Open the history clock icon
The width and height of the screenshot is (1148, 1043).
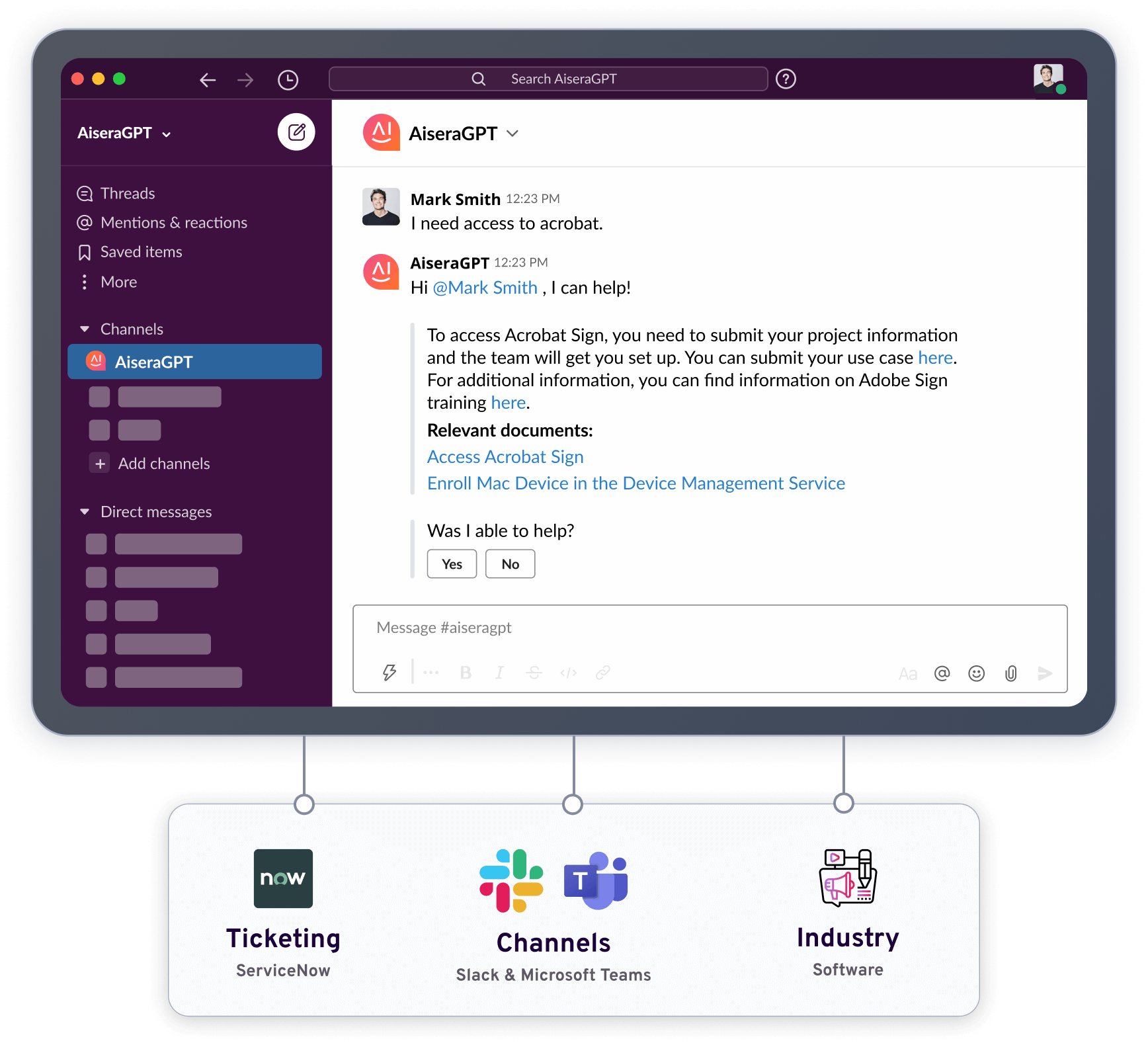(288, 80)
